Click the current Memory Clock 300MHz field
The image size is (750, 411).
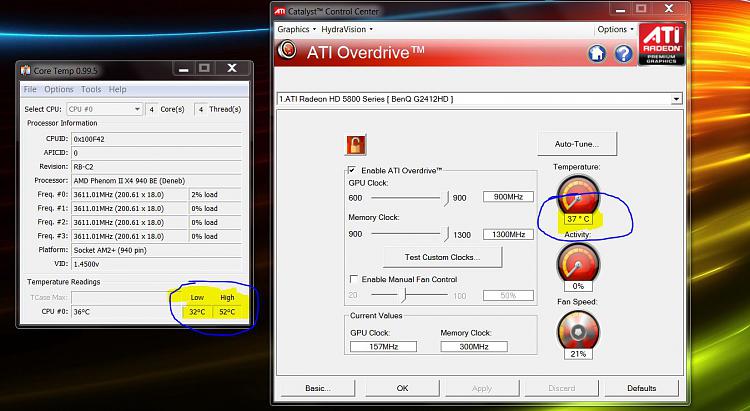pyautogui.click(x=474, y=346)
